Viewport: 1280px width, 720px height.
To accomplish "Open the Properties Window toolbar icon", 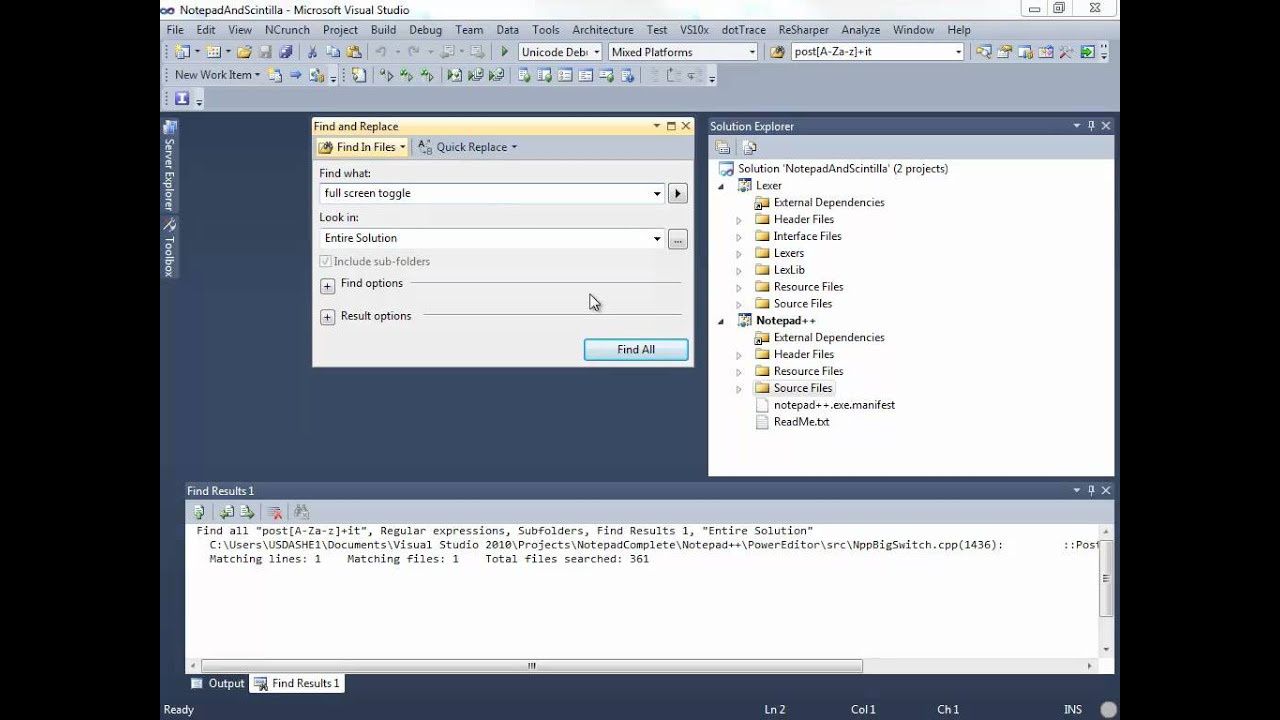I will tap(1004, 52).
